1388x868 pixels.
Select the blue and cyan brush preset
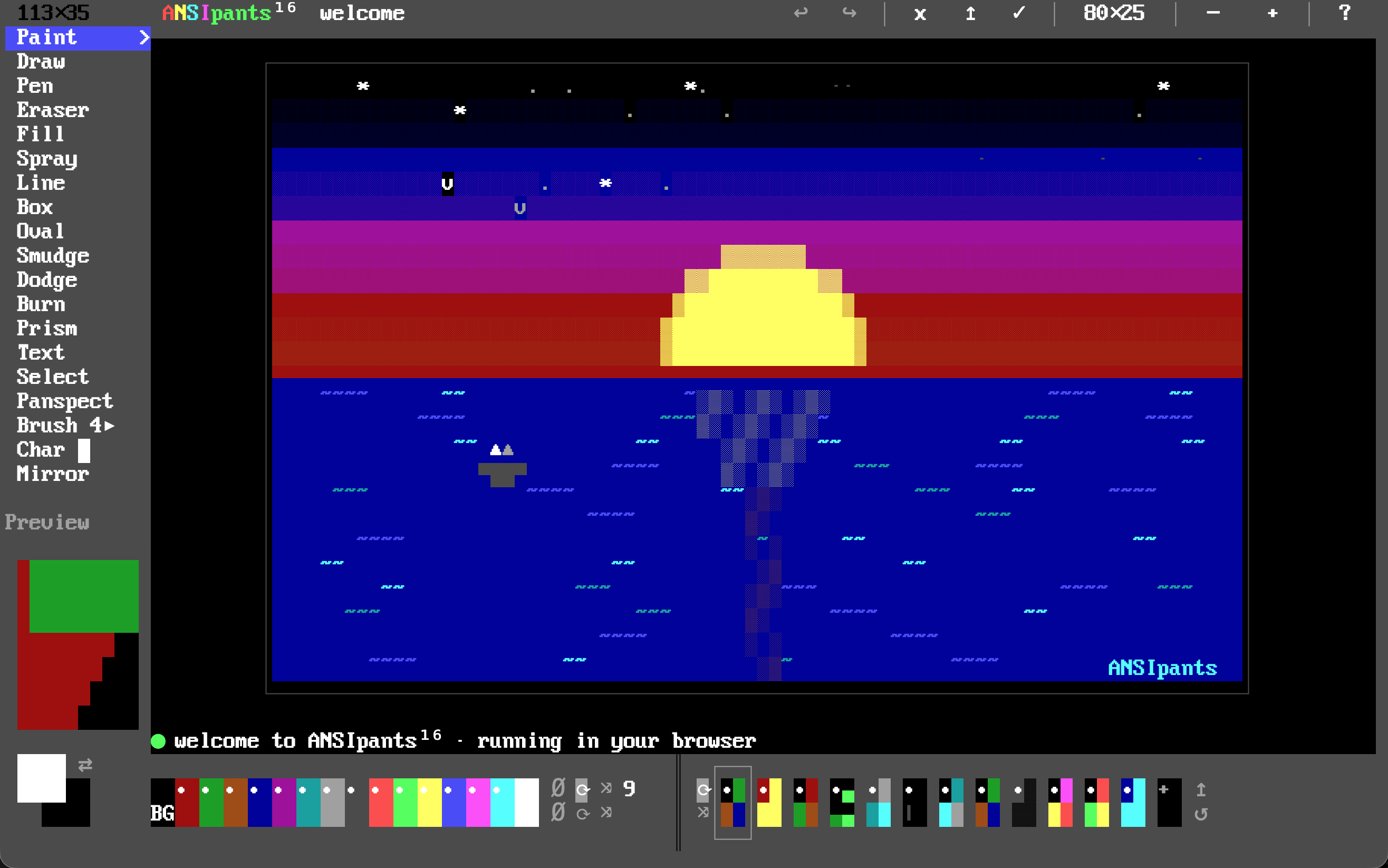click(x=1133, y=802)
